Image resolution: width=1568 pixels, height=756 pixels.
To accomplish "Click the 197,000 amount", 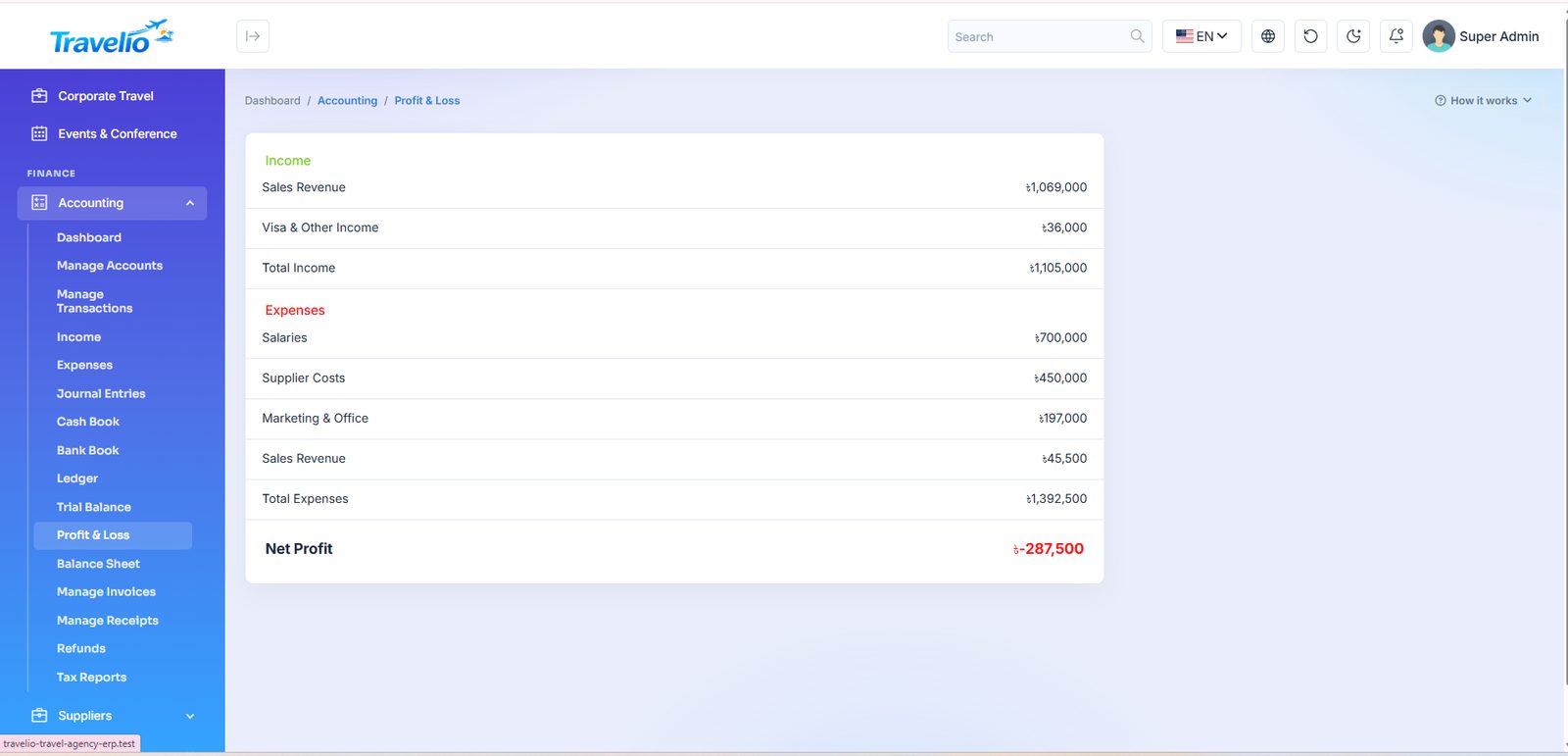I will 1063,418.
